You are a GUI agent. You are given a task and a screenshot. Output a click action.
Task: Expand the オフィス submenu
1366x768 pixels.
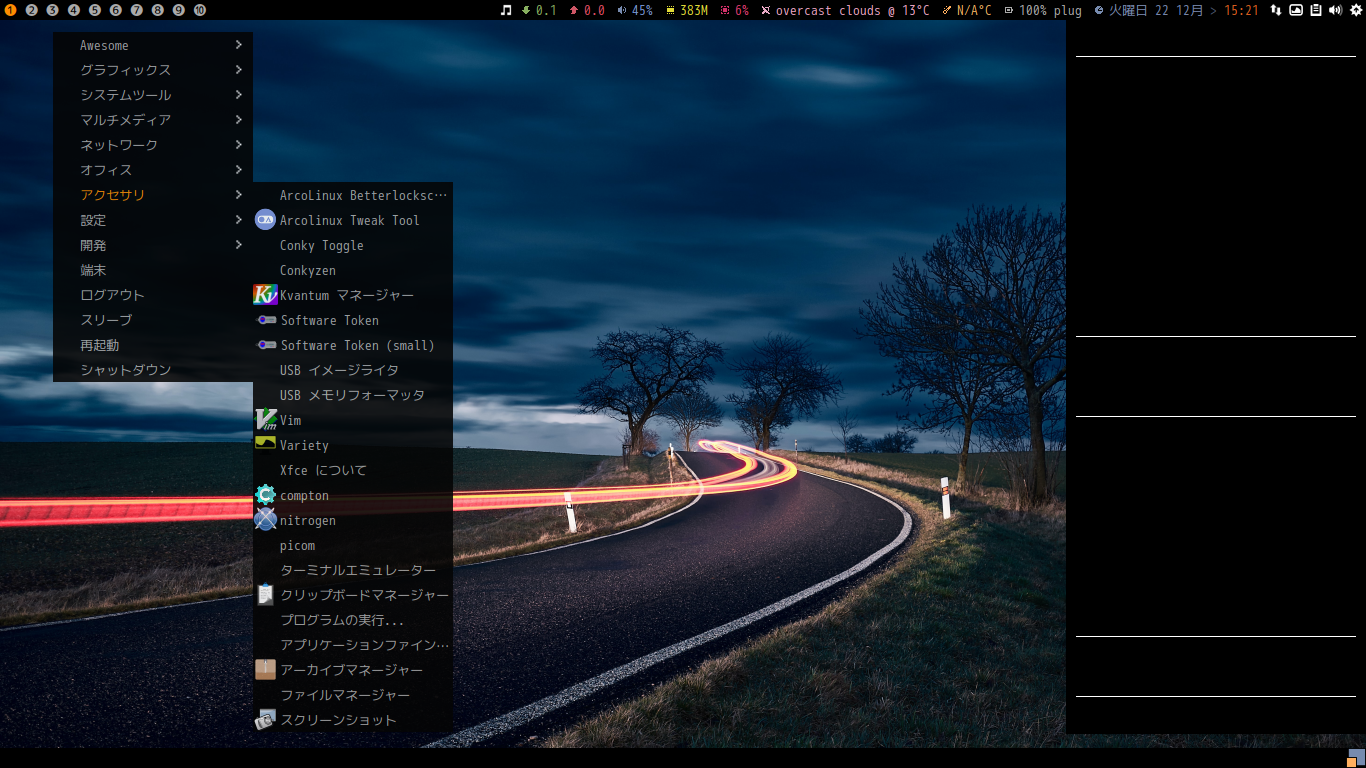point(153,170)
